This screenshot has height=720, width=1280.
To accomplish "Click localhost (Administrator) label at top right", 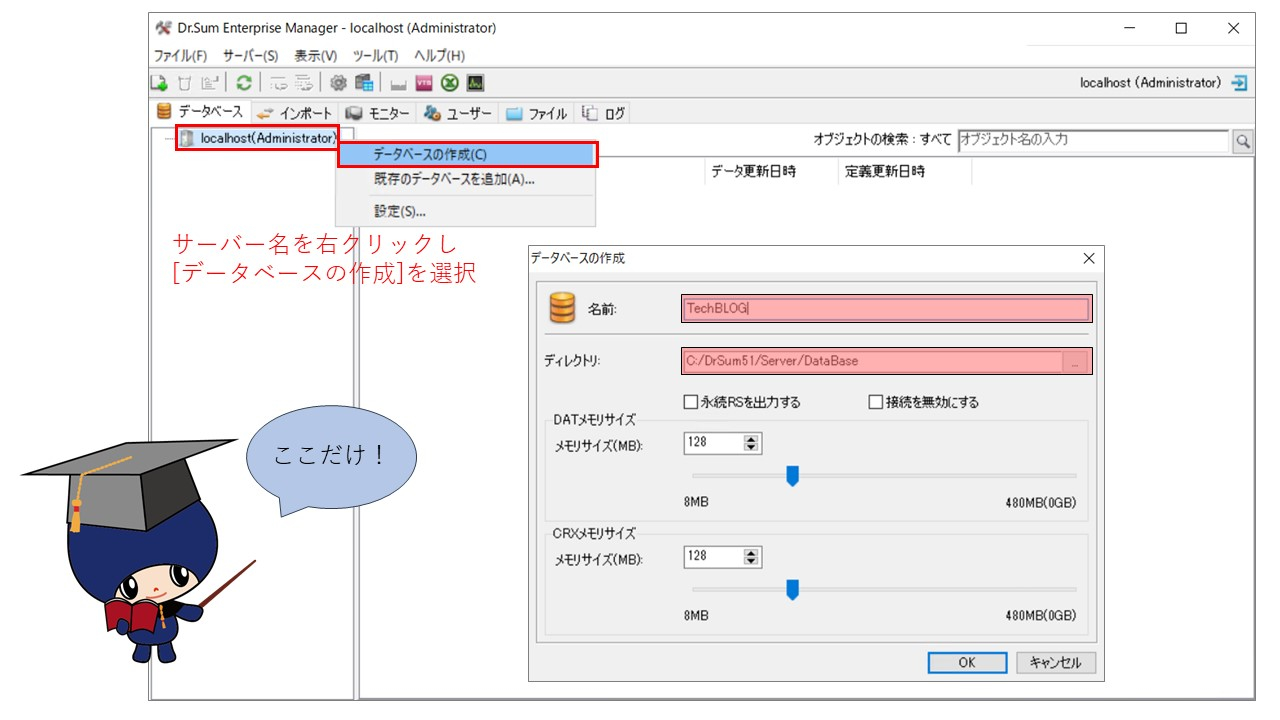I will click(1150, 83).
